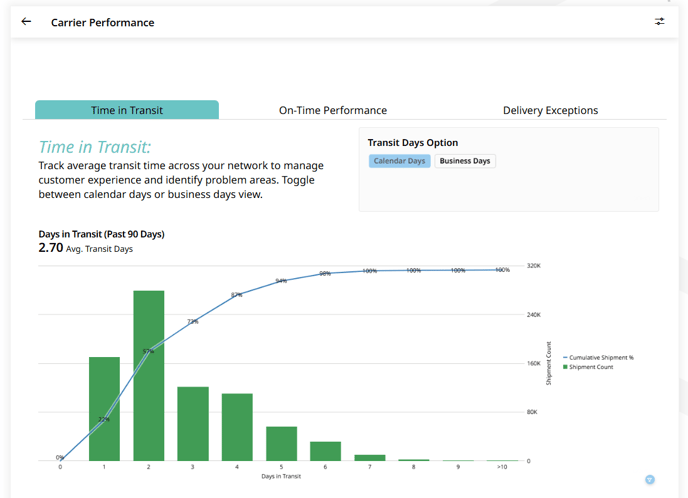Switch to Business Days view
The height and width of the screenshot is (498, 688).
tap(465, 161)
